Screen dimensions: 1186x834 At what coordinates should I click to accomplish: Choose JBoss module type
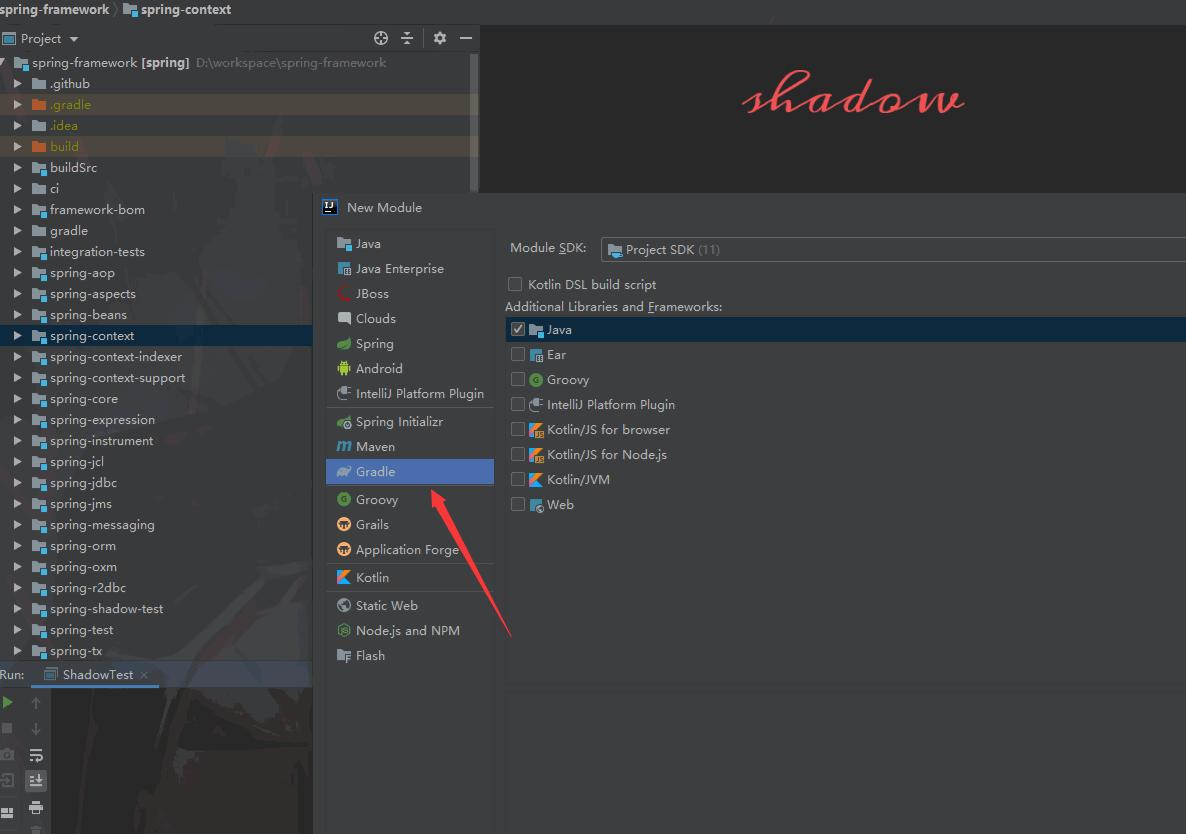[x=410, y=293]
